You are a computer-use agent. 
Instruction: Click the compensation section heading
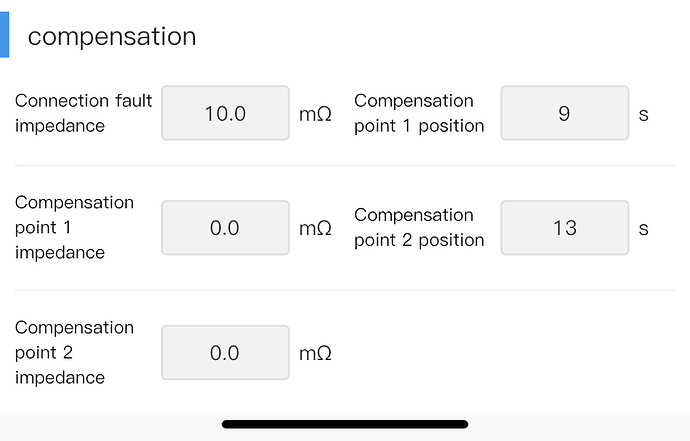tap(112, 36)
